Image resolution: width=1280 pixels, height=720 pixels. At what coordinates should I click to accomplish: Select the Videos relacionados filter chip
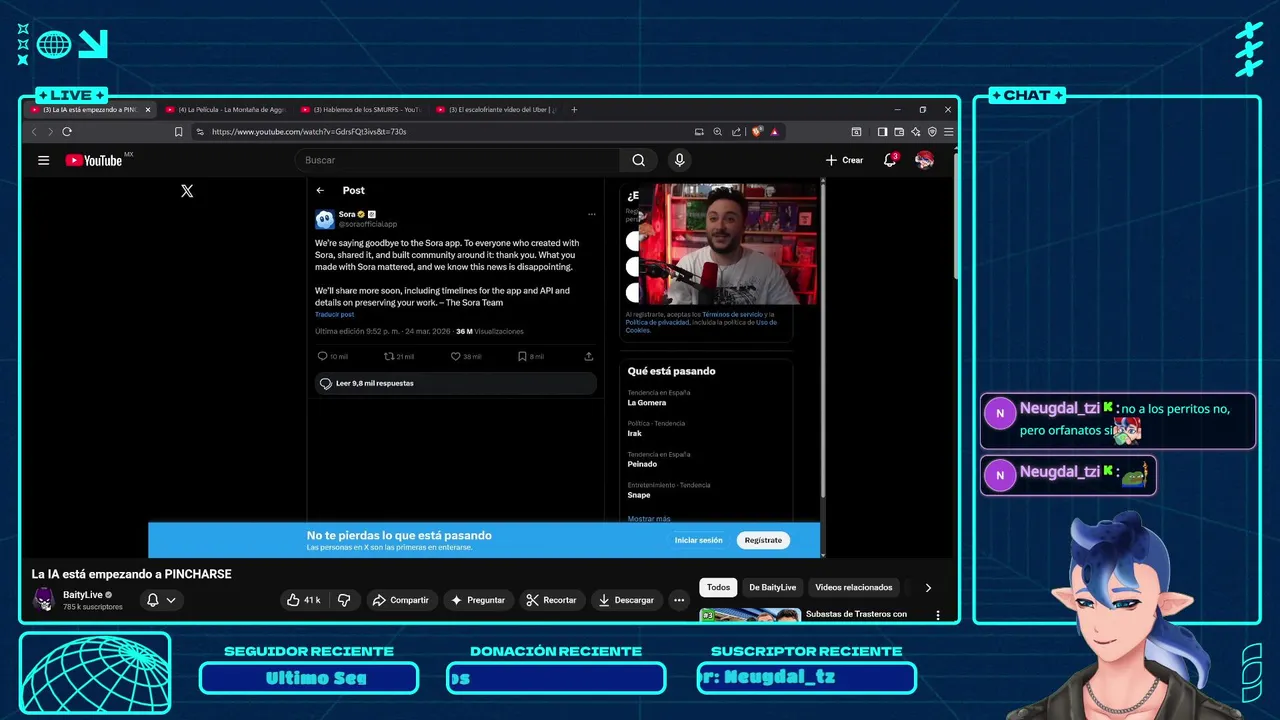[x=853, y=588]
